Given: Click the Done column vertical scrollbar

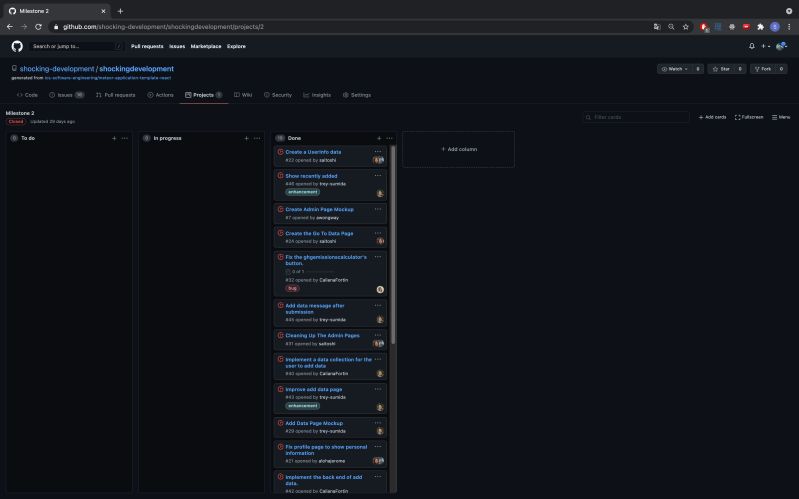Looking at the screenshot, I should 393,245.
